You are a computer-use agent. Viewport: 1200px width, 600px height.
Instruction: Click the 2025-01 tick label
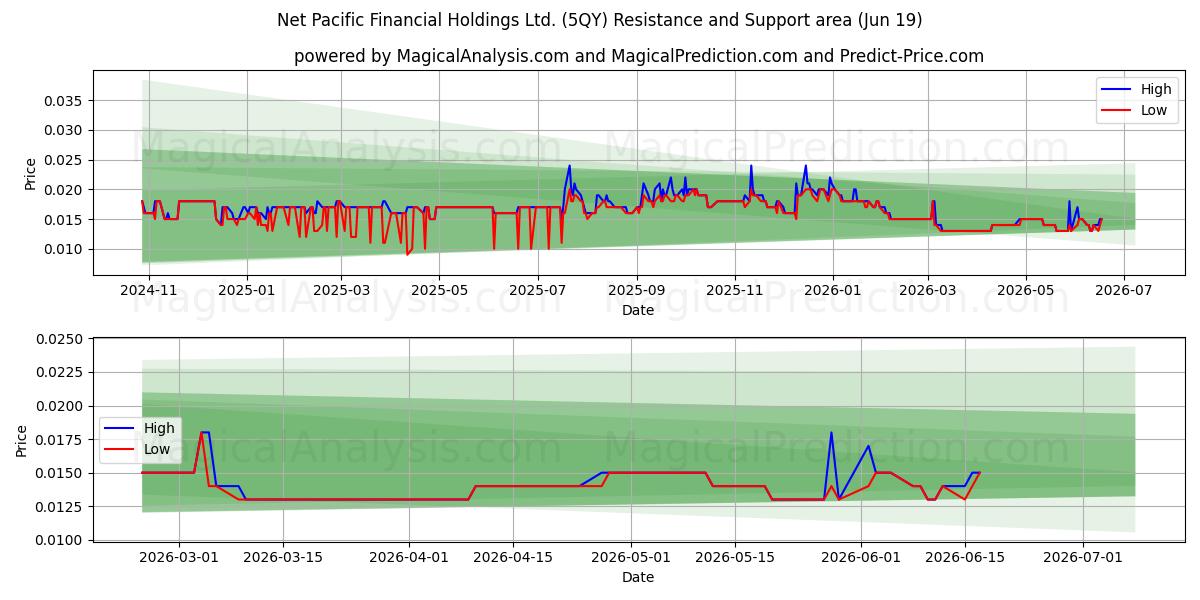(x=246, y=290)
